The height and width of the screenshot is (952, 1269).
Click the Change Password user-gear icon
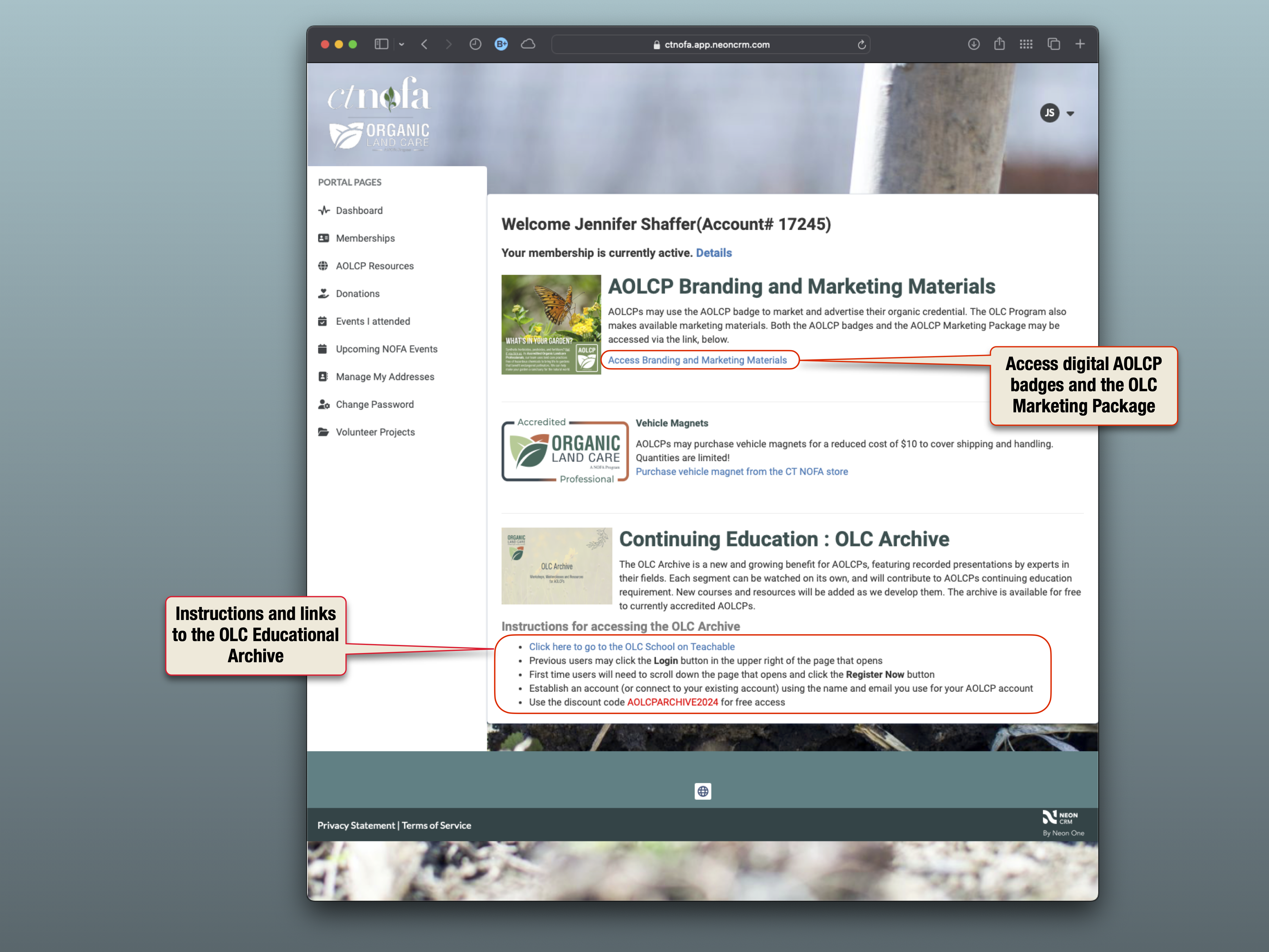coord(324,404)
